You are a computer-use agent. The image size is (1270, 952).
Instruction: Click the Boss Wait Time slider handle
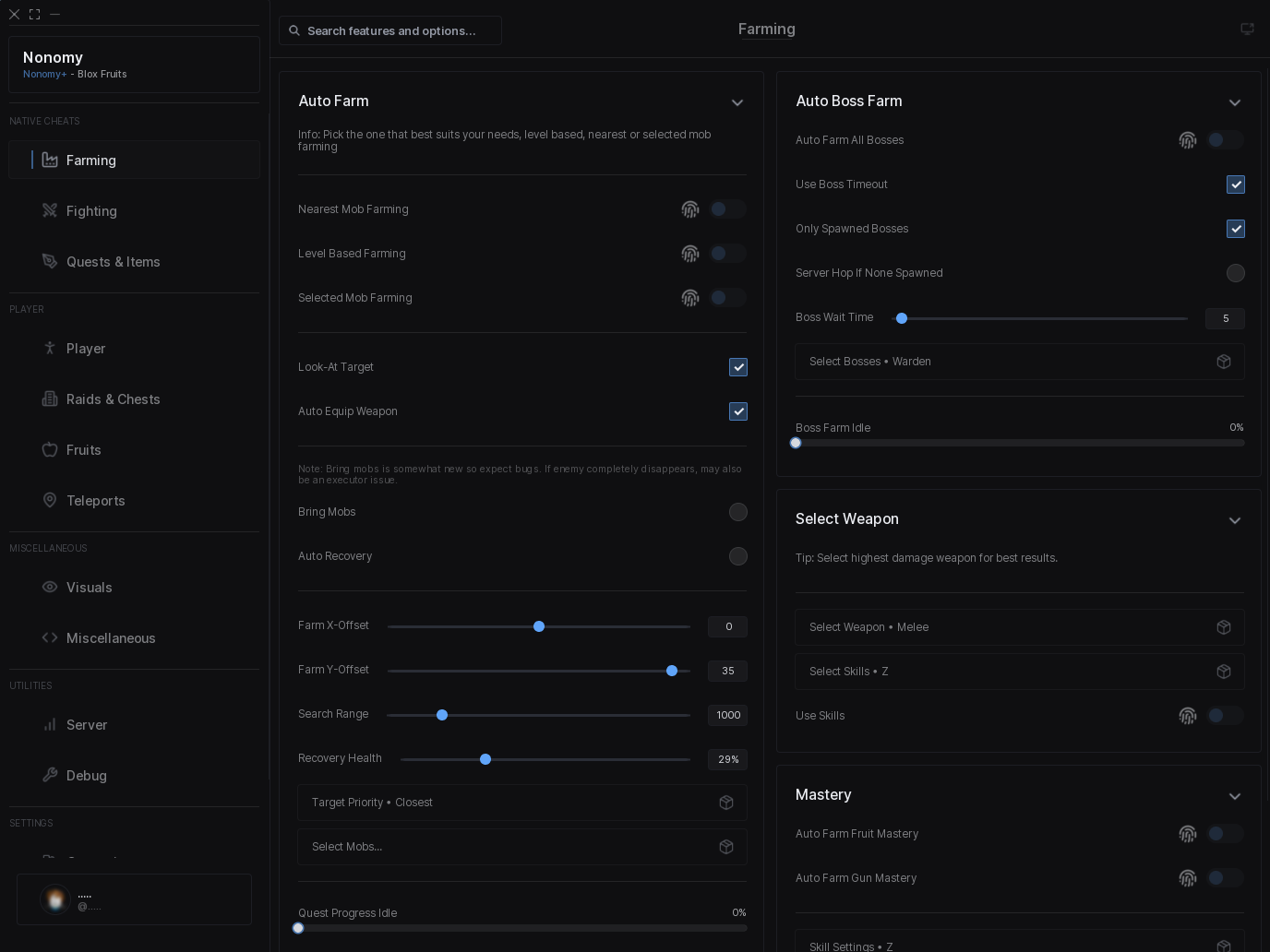click(902, 318)
